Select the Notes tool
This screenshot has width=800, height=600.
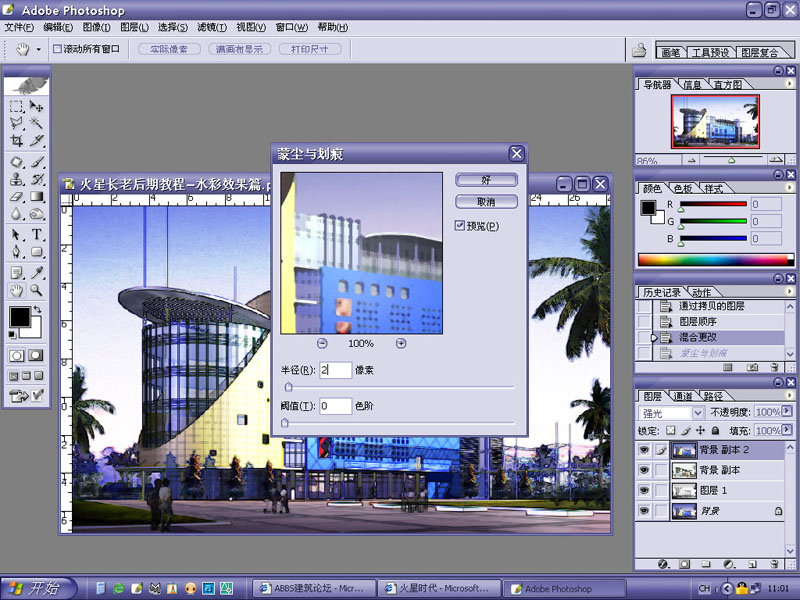point(16,273)
